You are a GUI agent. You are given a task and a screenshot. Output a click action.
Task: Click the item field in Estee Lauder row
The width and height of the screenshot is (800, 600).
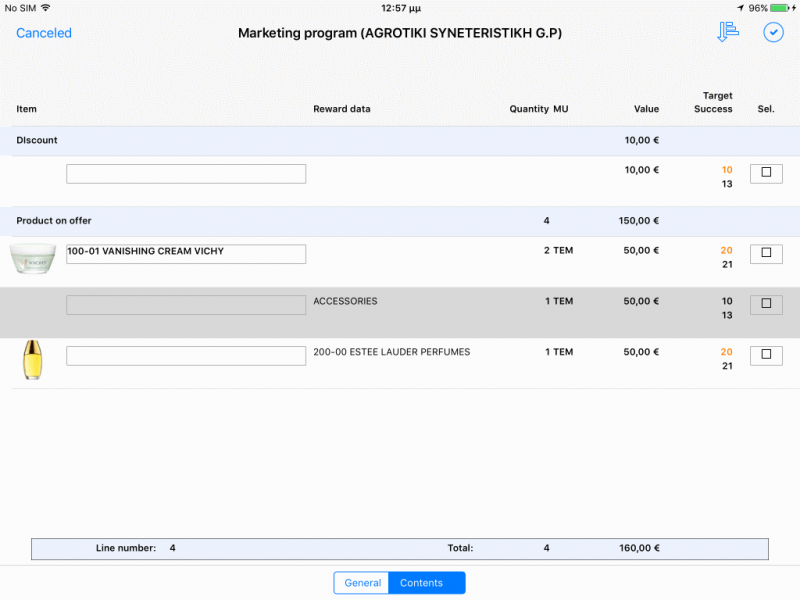[x=186, y=356]
